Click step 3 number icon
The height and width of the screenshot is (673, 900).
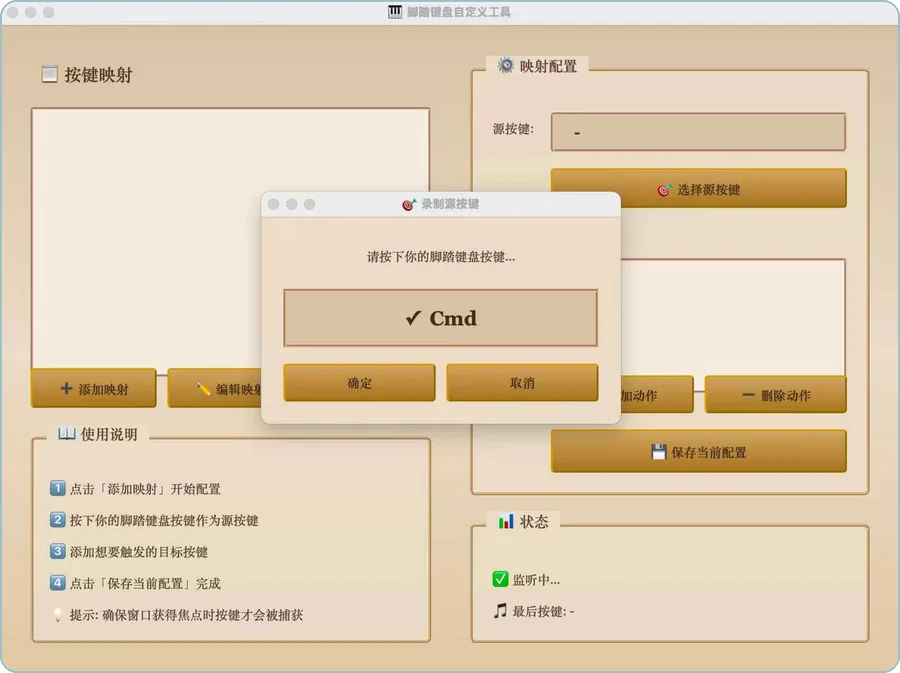[57, 551]
